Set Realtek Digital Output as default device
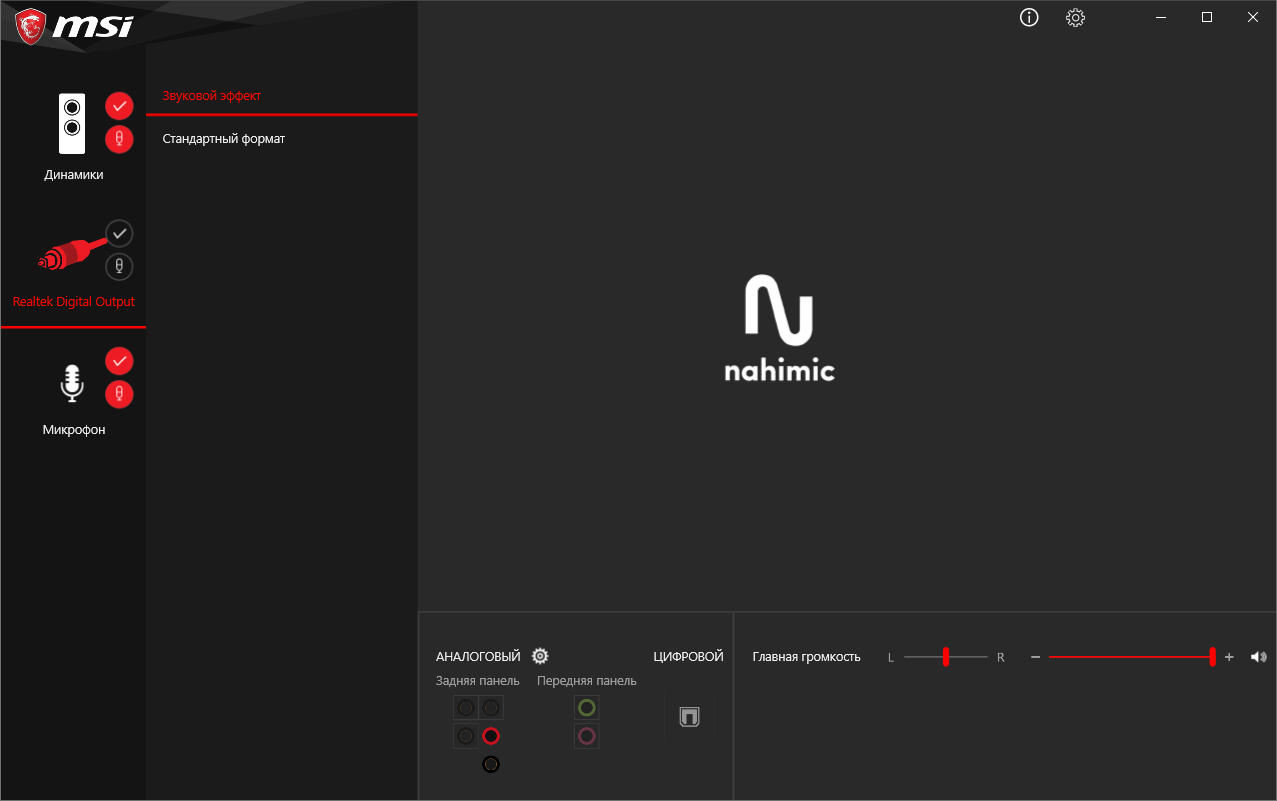The image size is (1277, 801). (119, 233)
